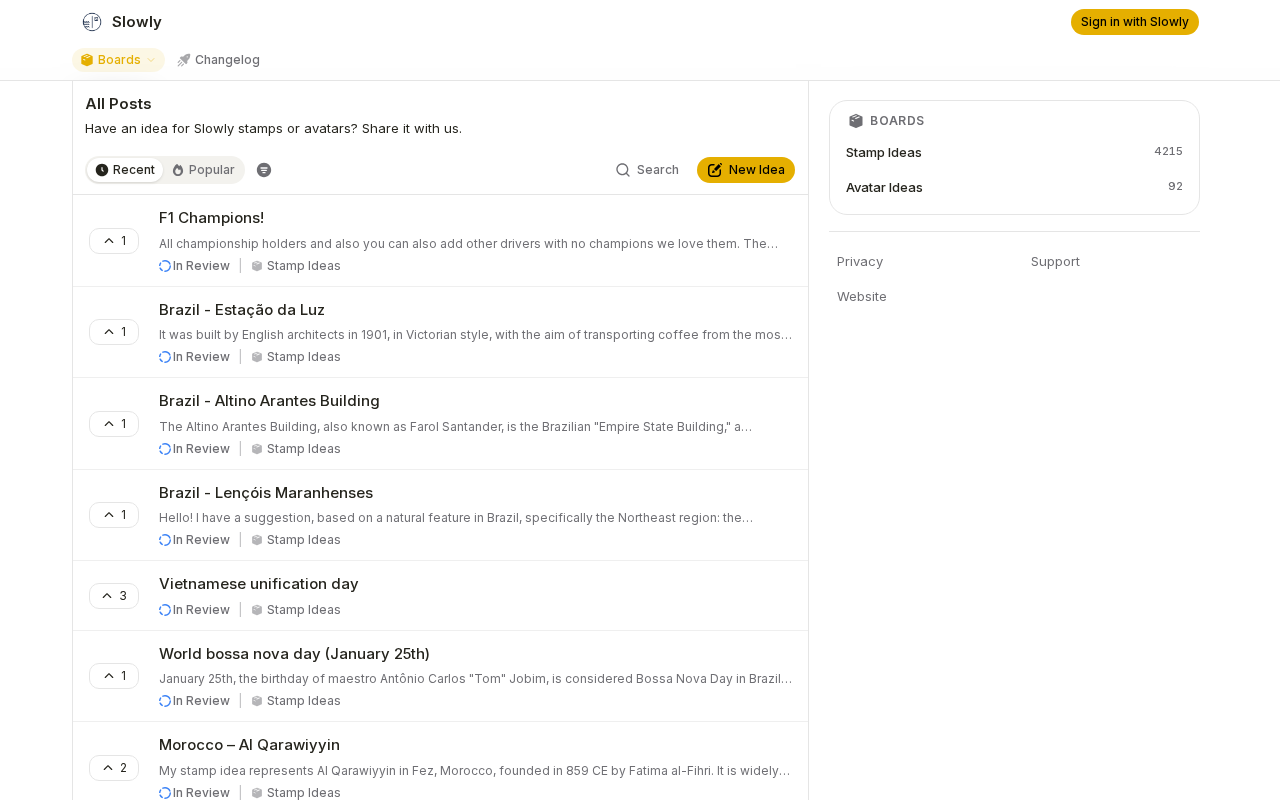The width and height of the screenshot is (1280, 800).
Task: Click Sign in with Slowly button
Action: tap(1134, 22)
